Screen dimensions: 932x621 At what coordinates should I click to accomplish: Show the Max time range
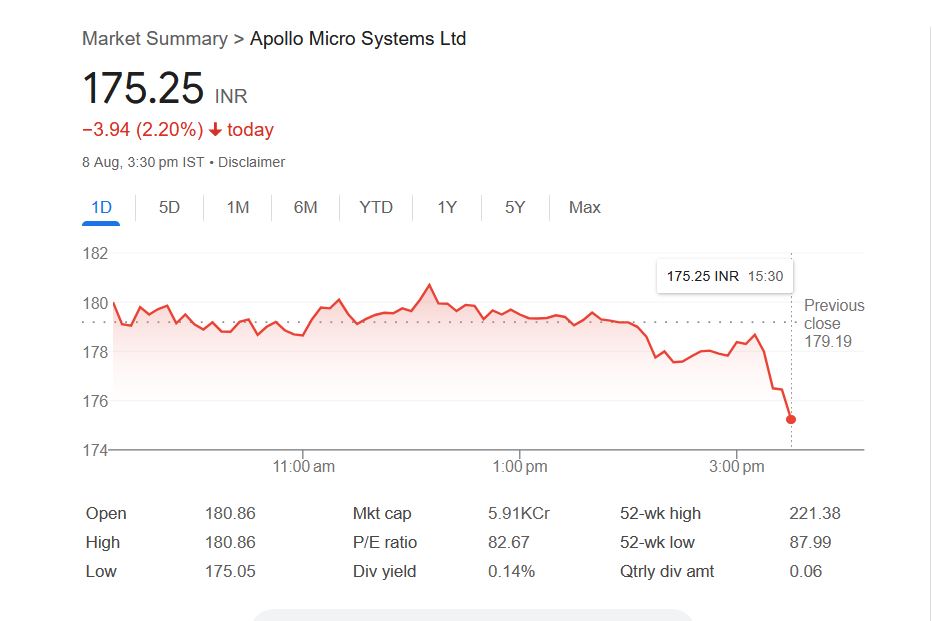585,208
